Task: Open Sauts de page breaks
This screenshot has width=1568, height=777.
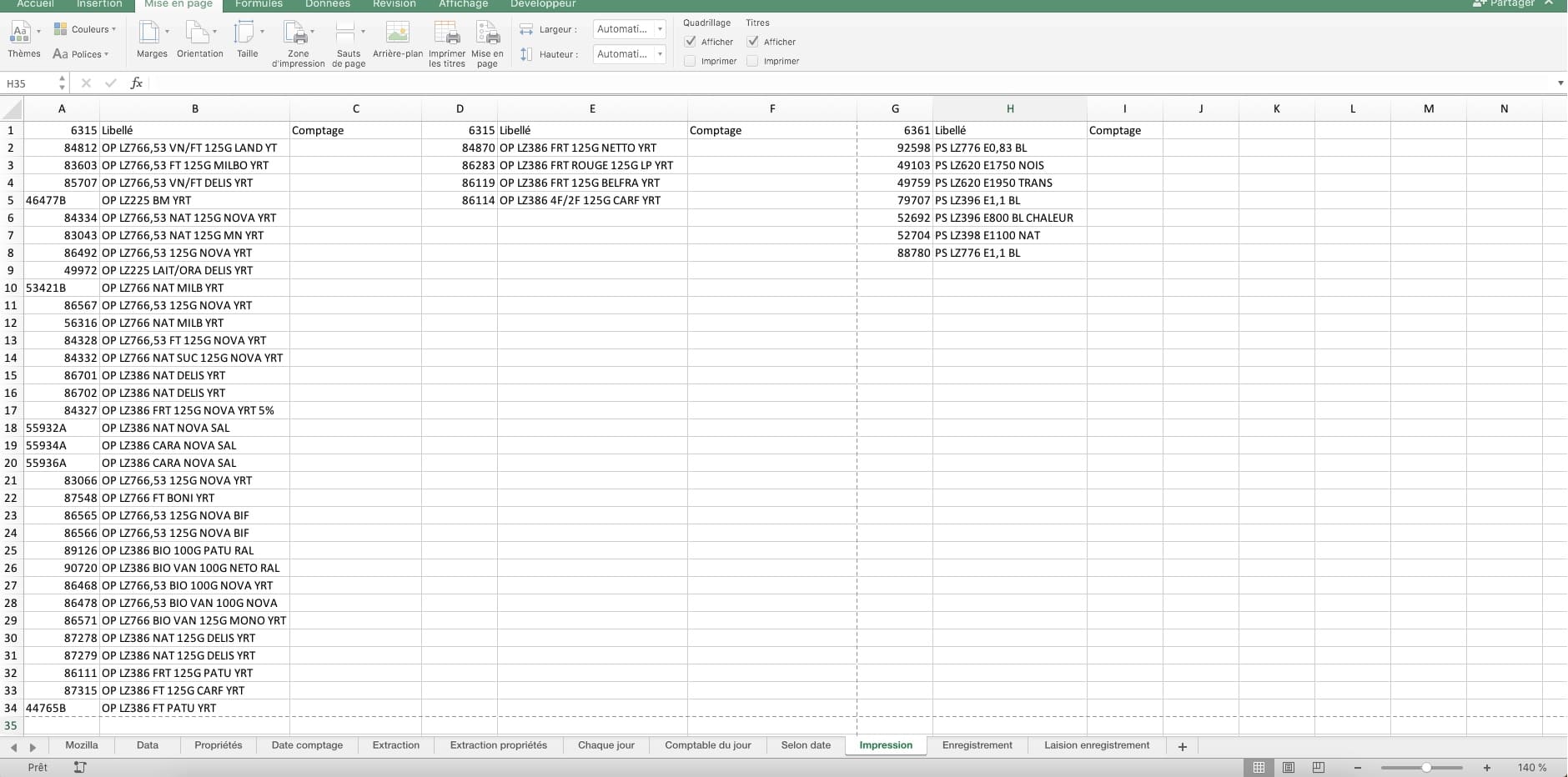Action: (348, 33)
